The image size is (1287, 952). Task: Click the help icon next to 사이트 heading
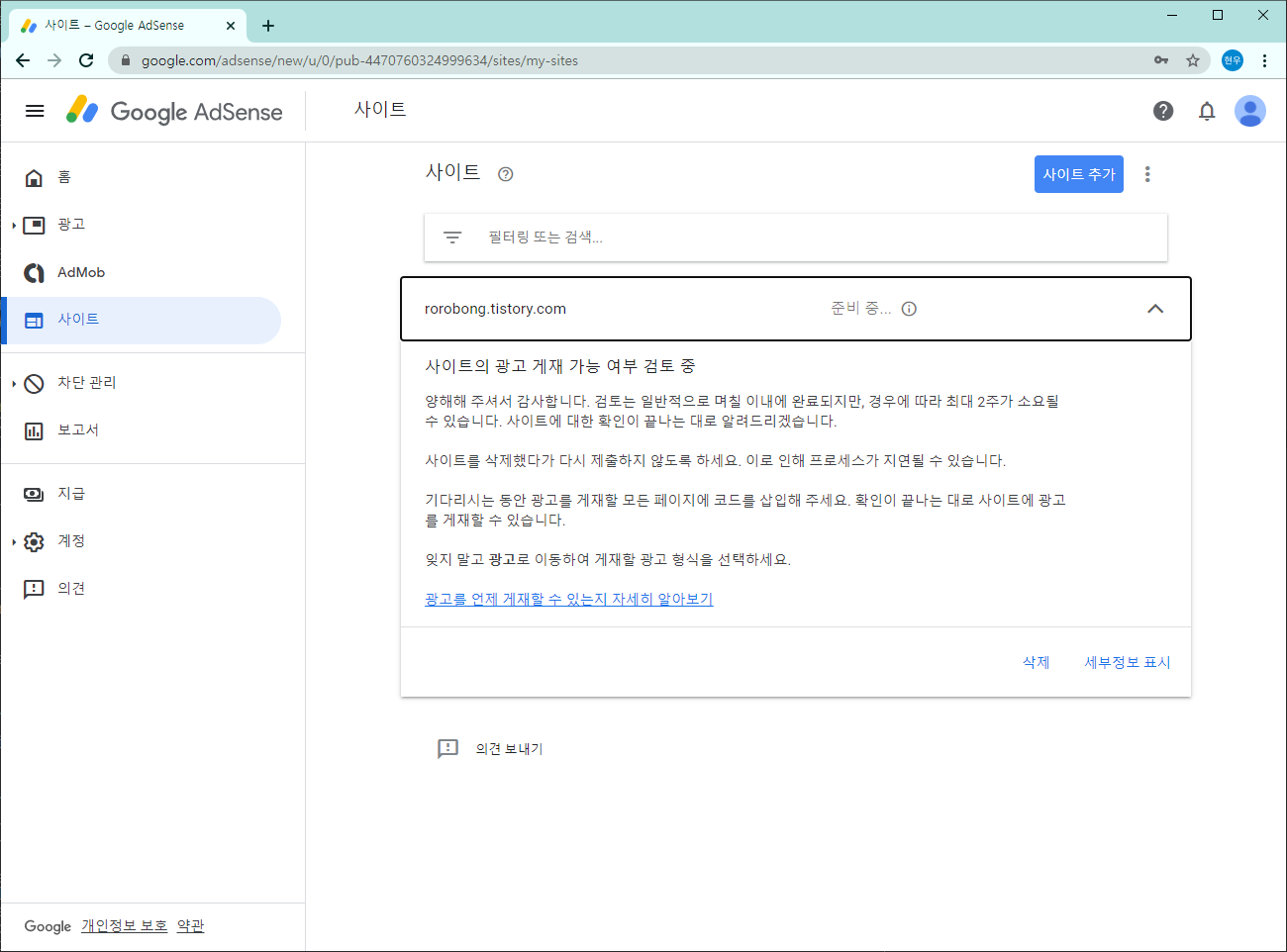pyautogui.click(x=506, y=174)
